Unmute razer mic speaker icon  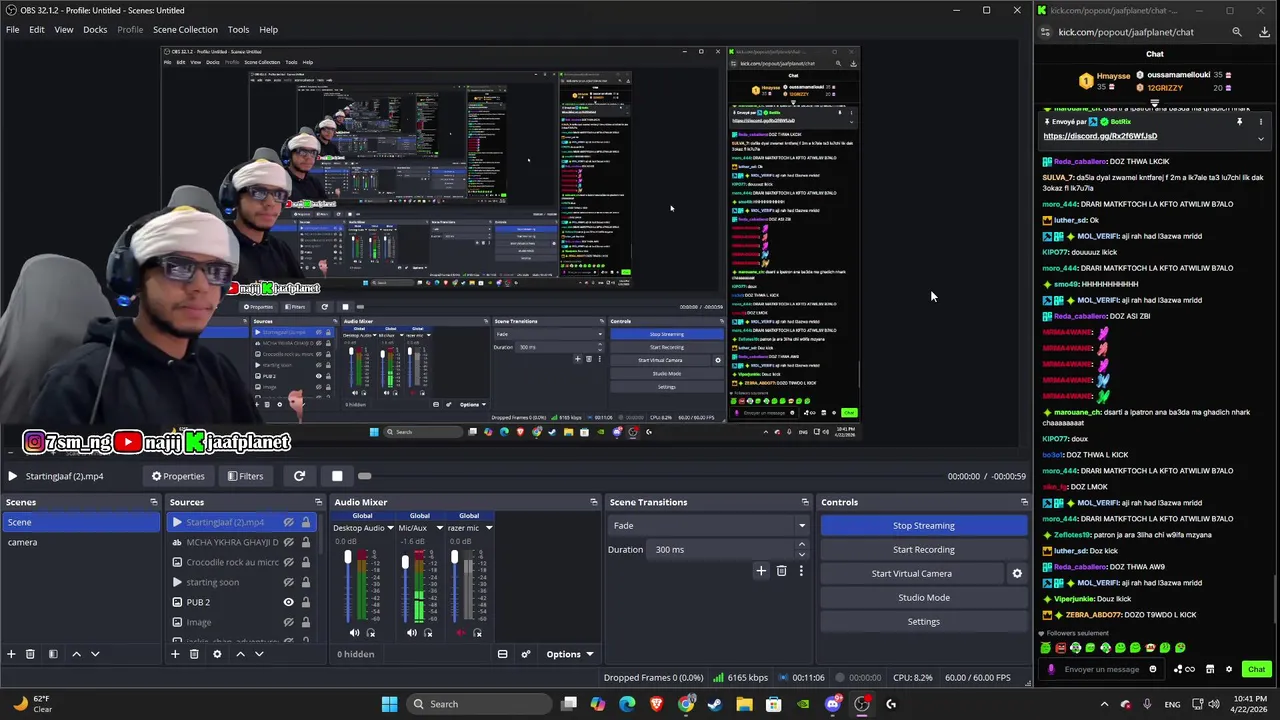tap(460, 633)
